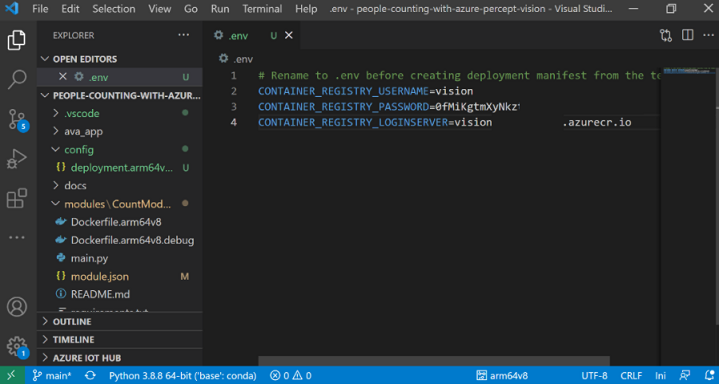Open the Terminal menu
Screen dimensions: 719x384
point(263,9)
